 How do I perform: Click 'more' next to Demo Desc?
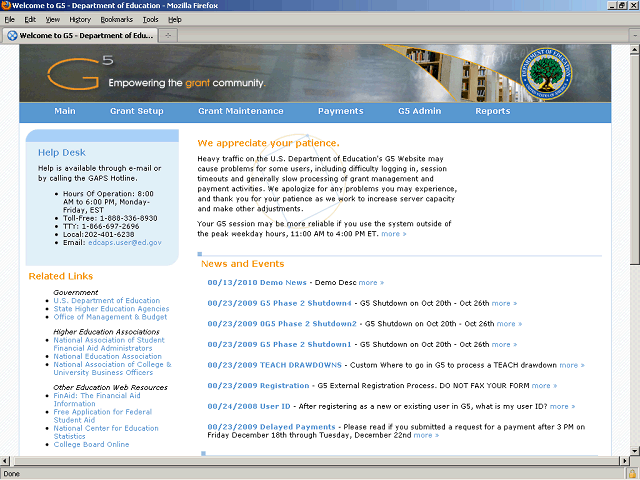click(x=371, y=282)
